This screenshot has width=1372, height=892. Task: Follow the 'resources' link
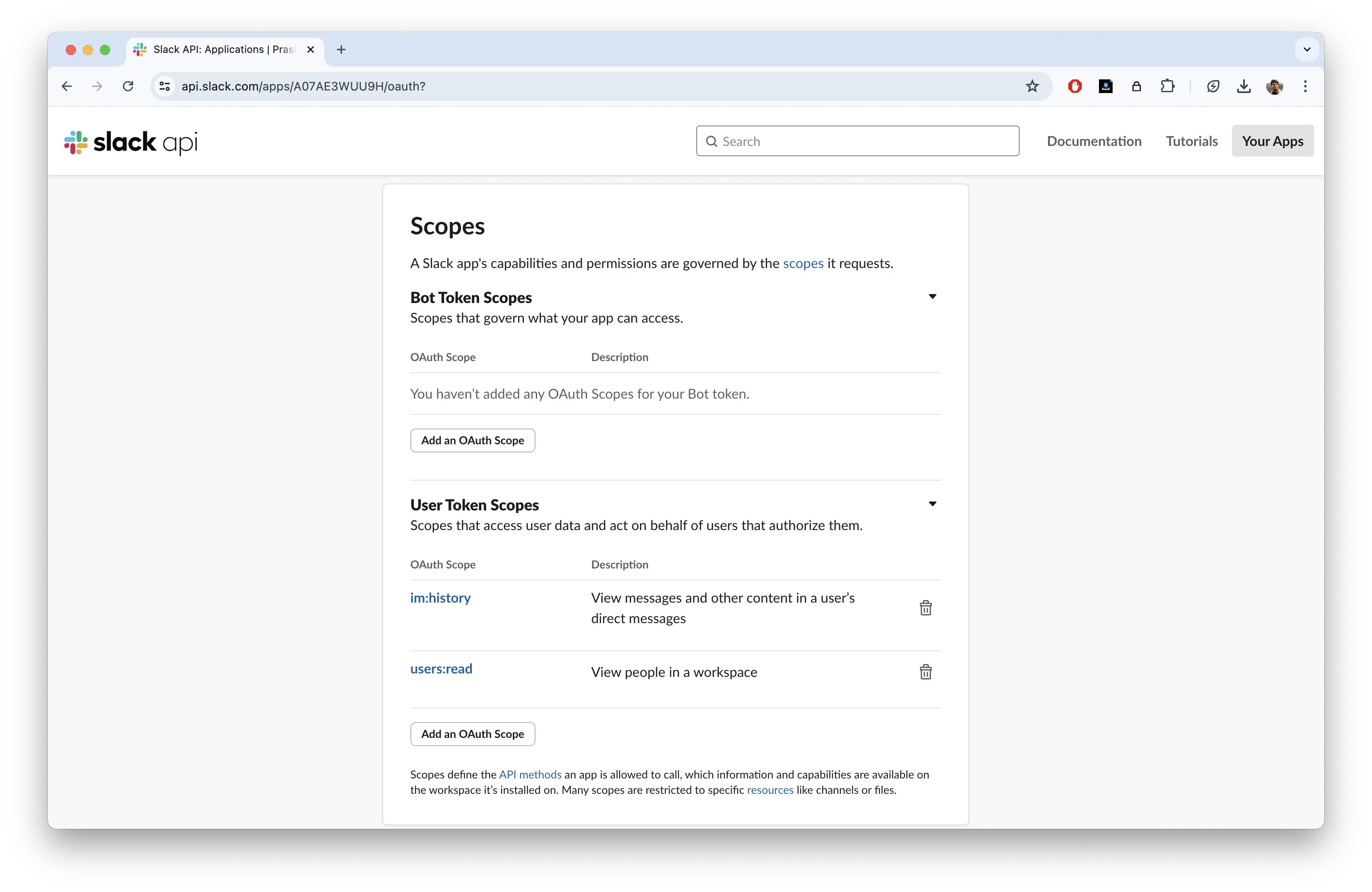pos(770,790)
